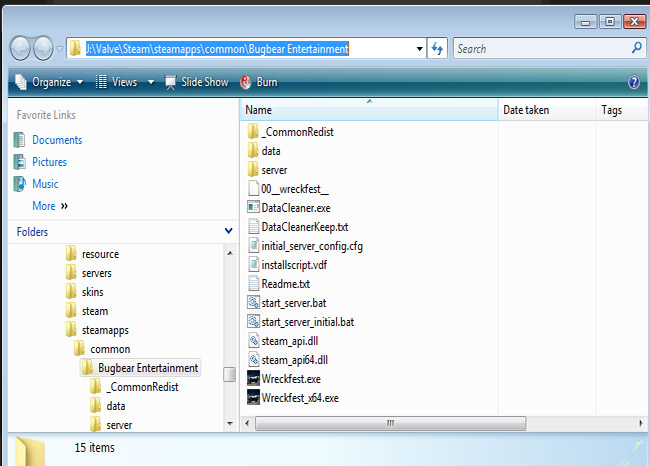Click file list scroll right arrow
The height and width of the screenshot is (466, 650).
(641, 424)
